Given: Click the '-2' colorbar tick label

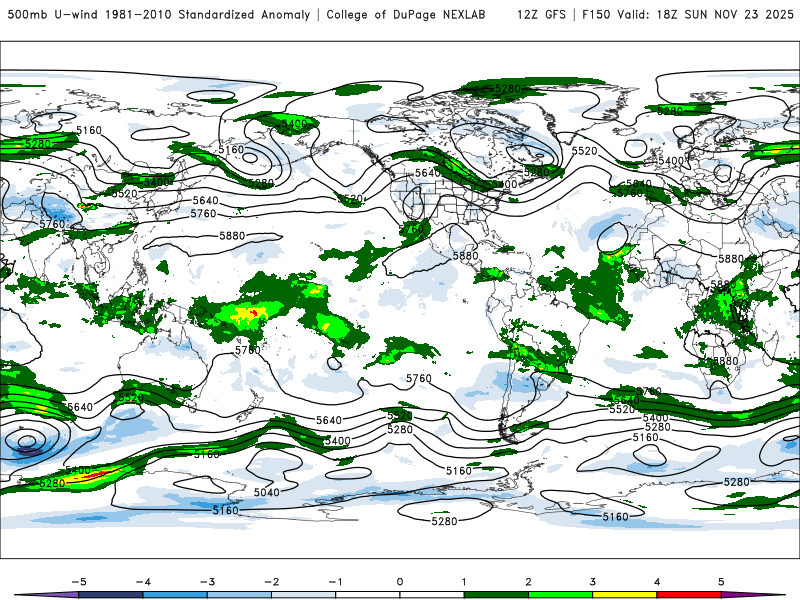Looking at the screenshot, I should pos(271,582).
